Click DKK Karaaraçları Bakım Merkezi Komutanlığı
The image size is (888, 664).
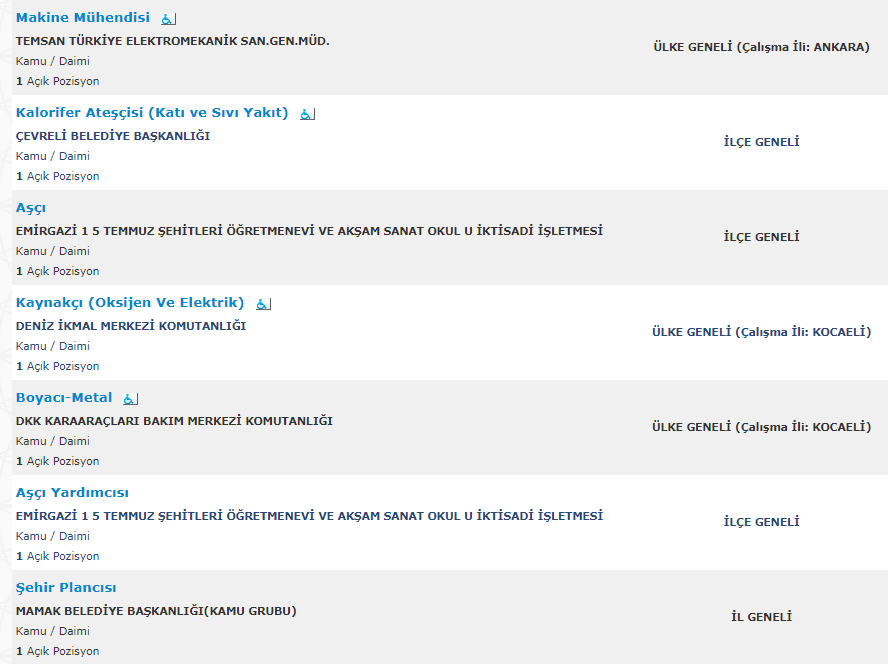[174, 421]
